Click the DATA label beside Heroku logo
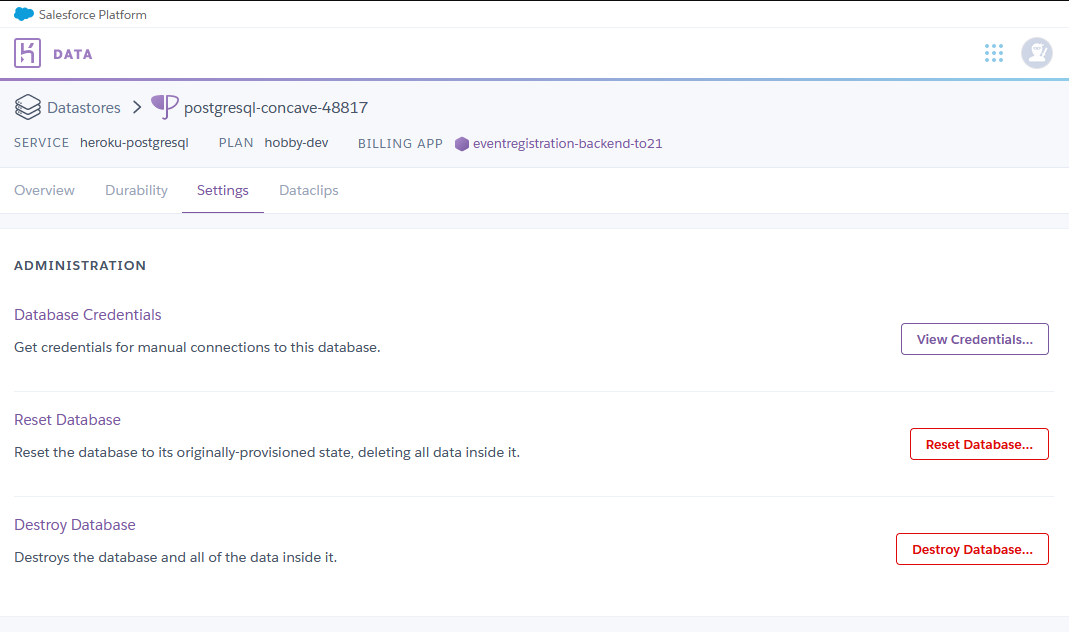1069x636 pixels. pyautogui.click(x=73, y=54)
